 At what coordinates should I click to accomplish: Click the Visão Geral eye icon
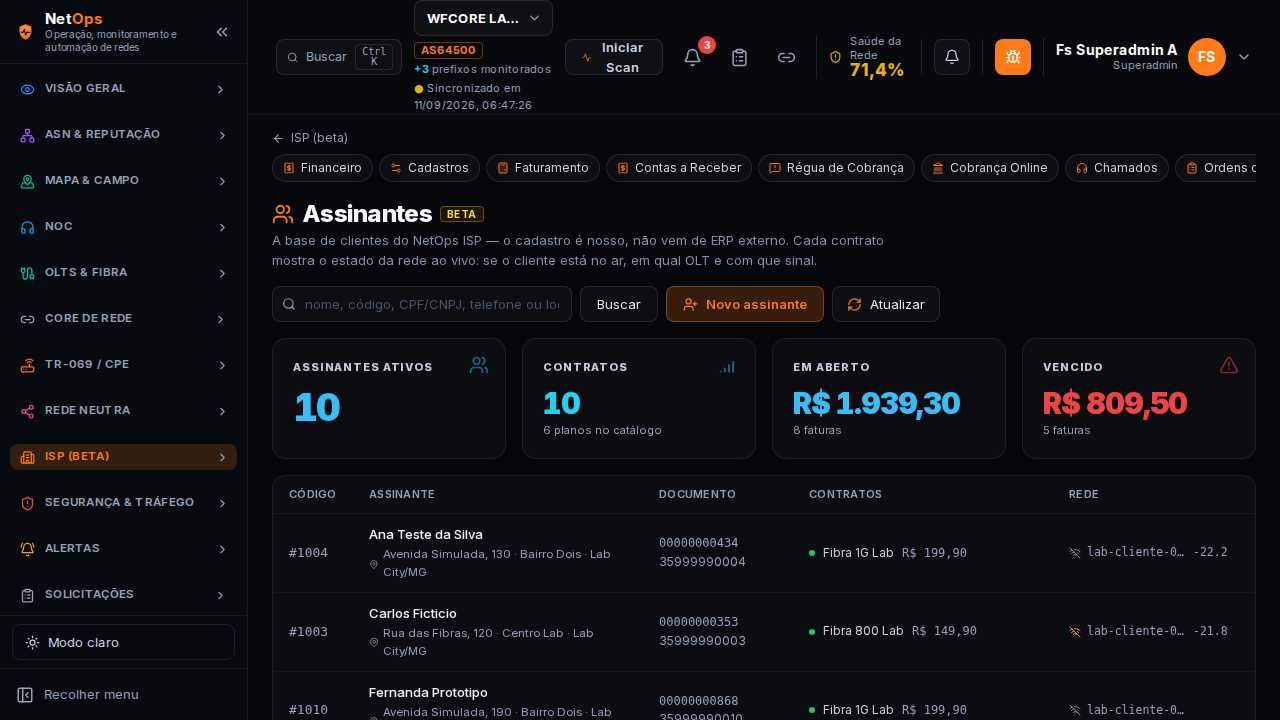click(x=28, y=89)
